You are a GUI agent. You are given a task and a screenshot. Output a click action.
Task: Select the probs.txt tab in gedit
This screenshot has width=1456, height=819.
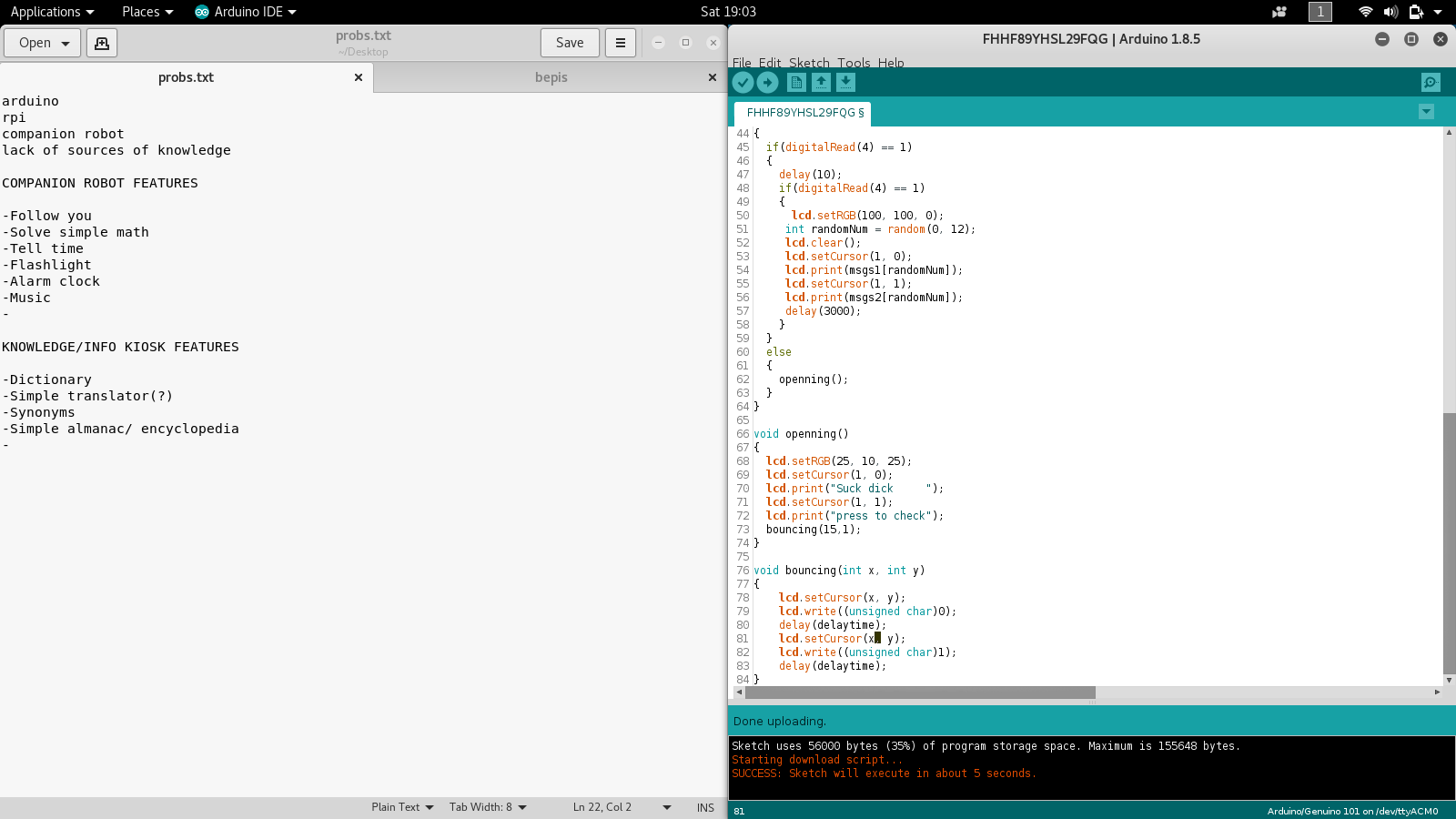point(186,77)
